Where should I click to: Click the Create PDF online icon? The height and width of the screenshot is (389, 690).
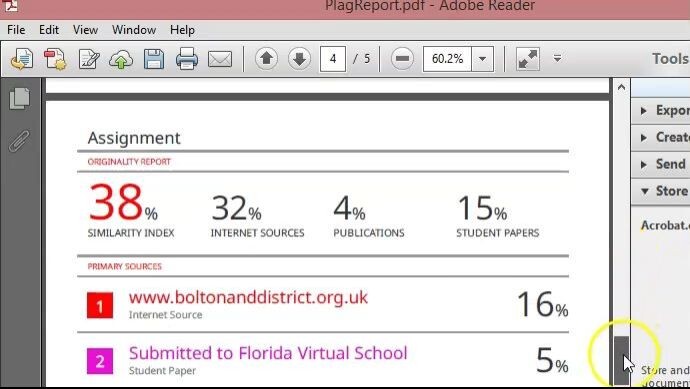click(x=22, y=59)
